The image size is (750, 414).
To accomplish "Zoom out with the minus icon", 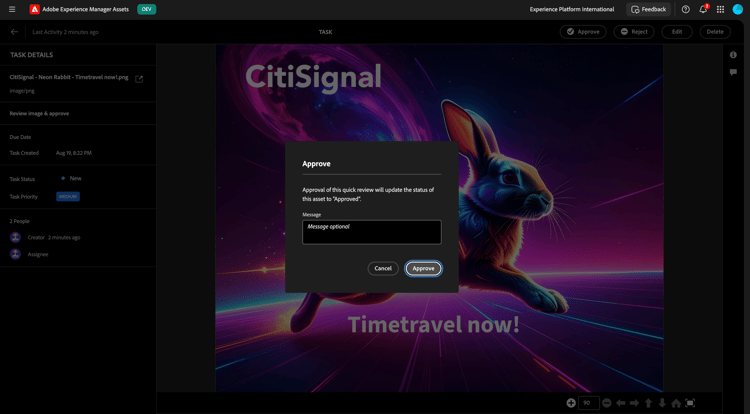I will [606, 403].
